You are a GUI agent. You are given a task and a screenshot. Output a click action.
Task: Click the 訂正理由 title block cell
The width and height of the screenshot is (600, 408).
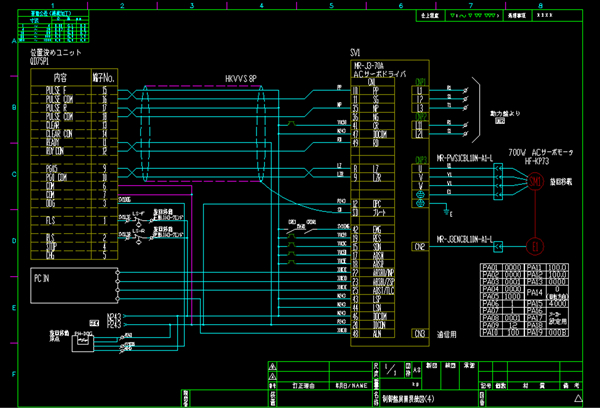pyautogui.click(x=303, y=386)
